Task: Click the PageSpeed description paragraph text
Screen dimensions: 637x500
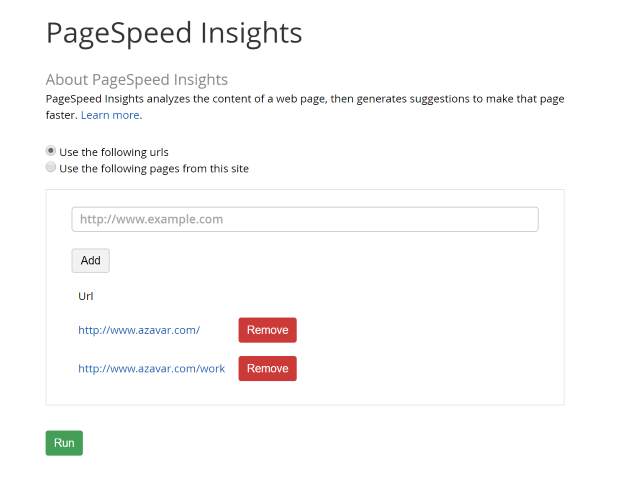Action: pyautogui.click(x=300, y=99)
